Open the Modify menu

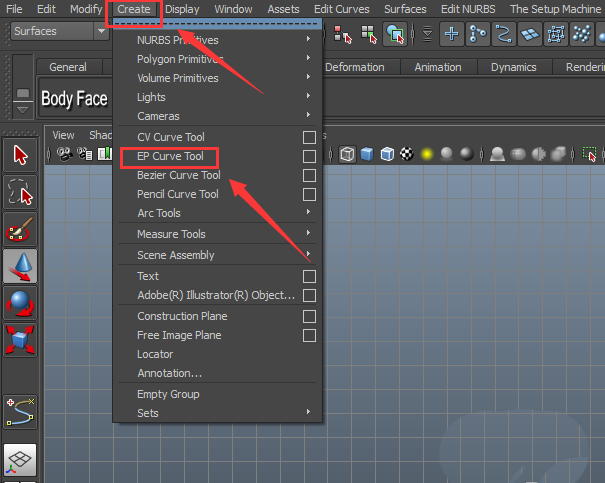pyautogui.click(x=86, y=9)
